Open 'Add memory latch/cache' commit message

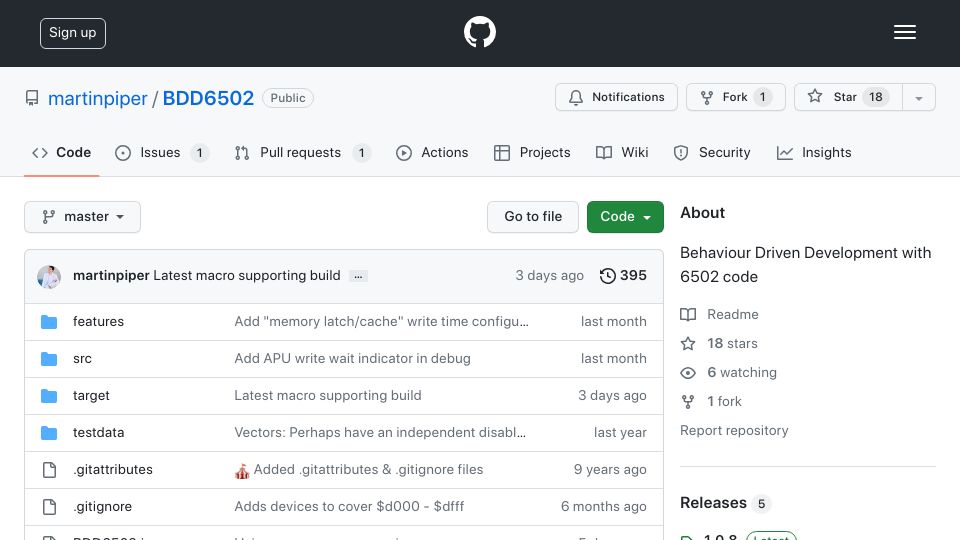pyautogui.click(x=381, y=322)
